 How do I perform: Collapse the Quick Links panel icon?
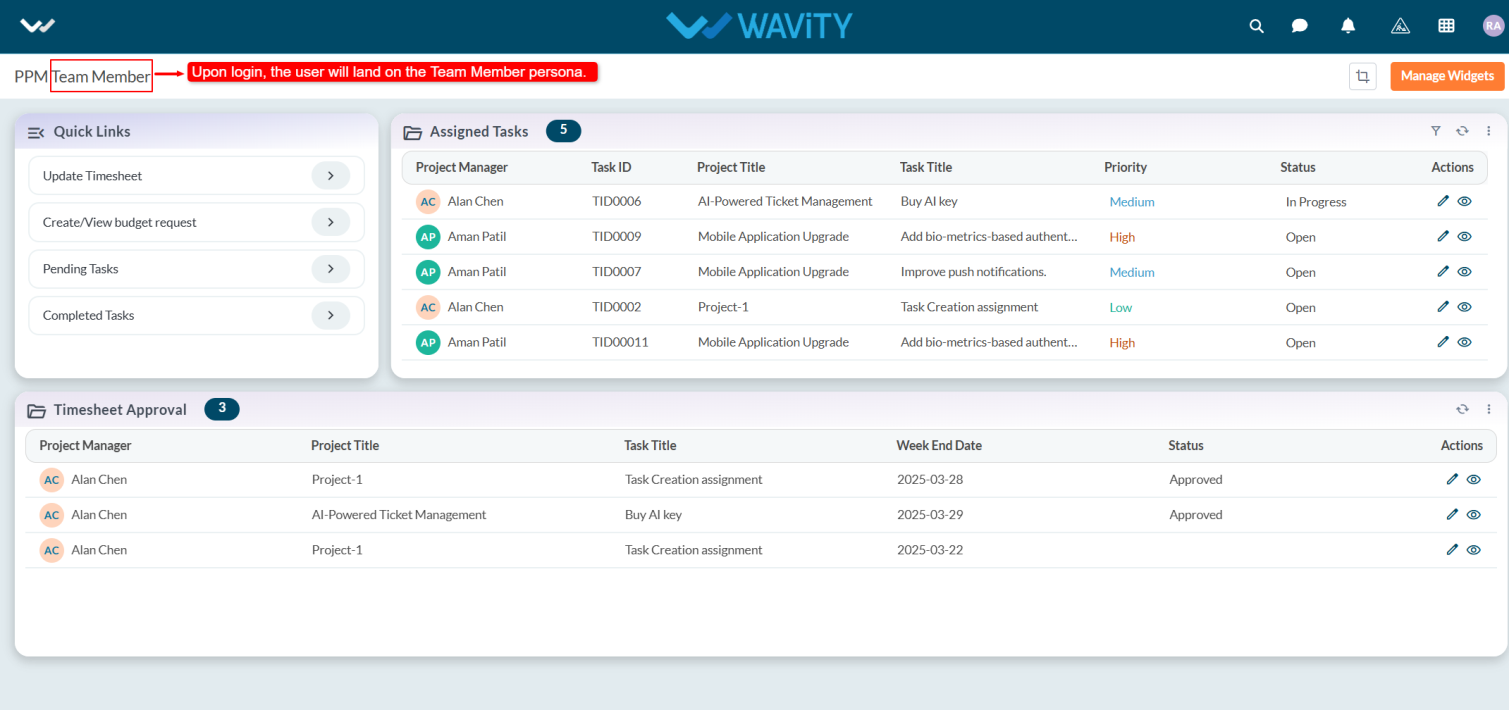36,132
